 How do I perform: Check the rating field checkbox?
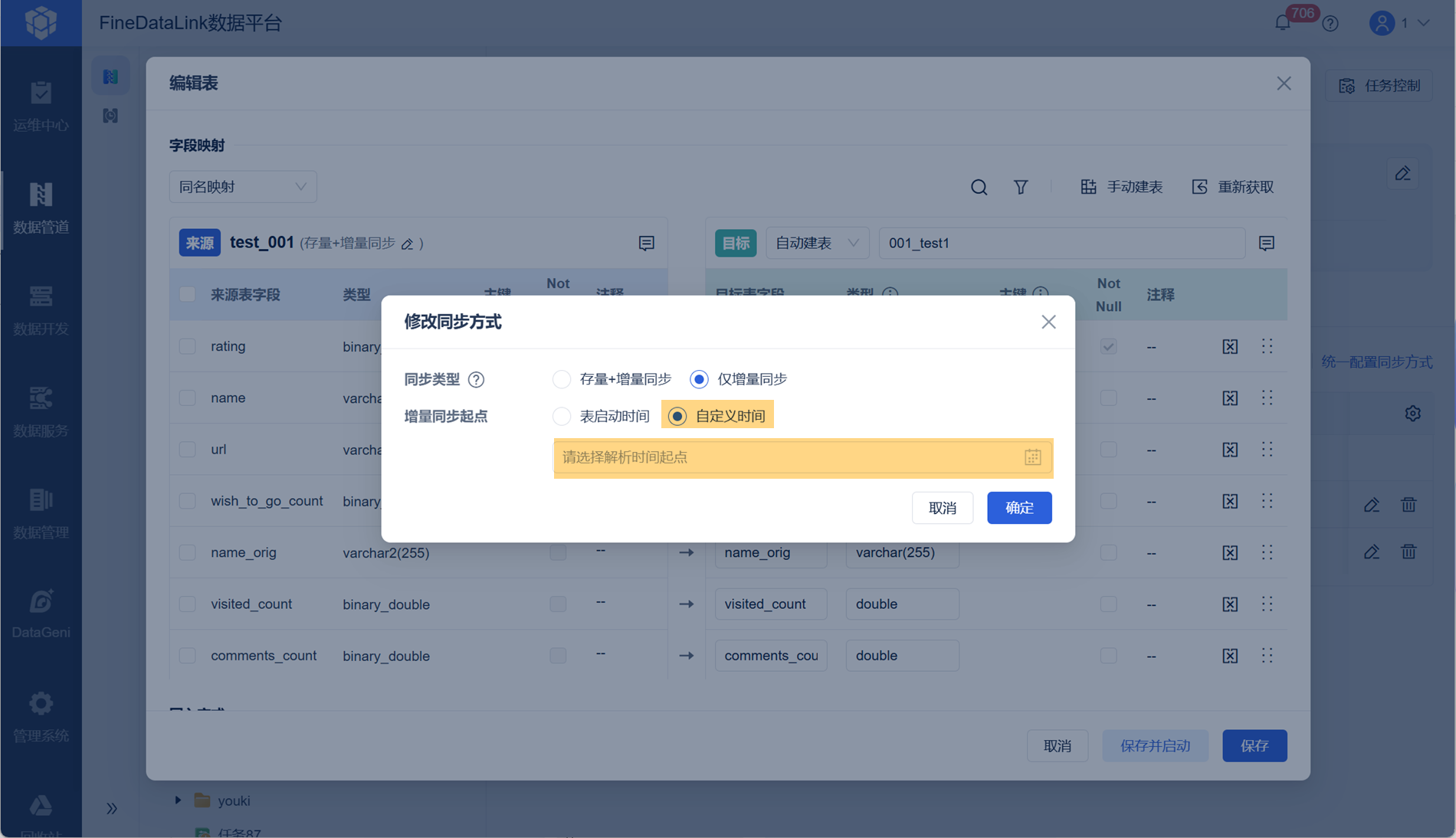click(x=187, y=346)
